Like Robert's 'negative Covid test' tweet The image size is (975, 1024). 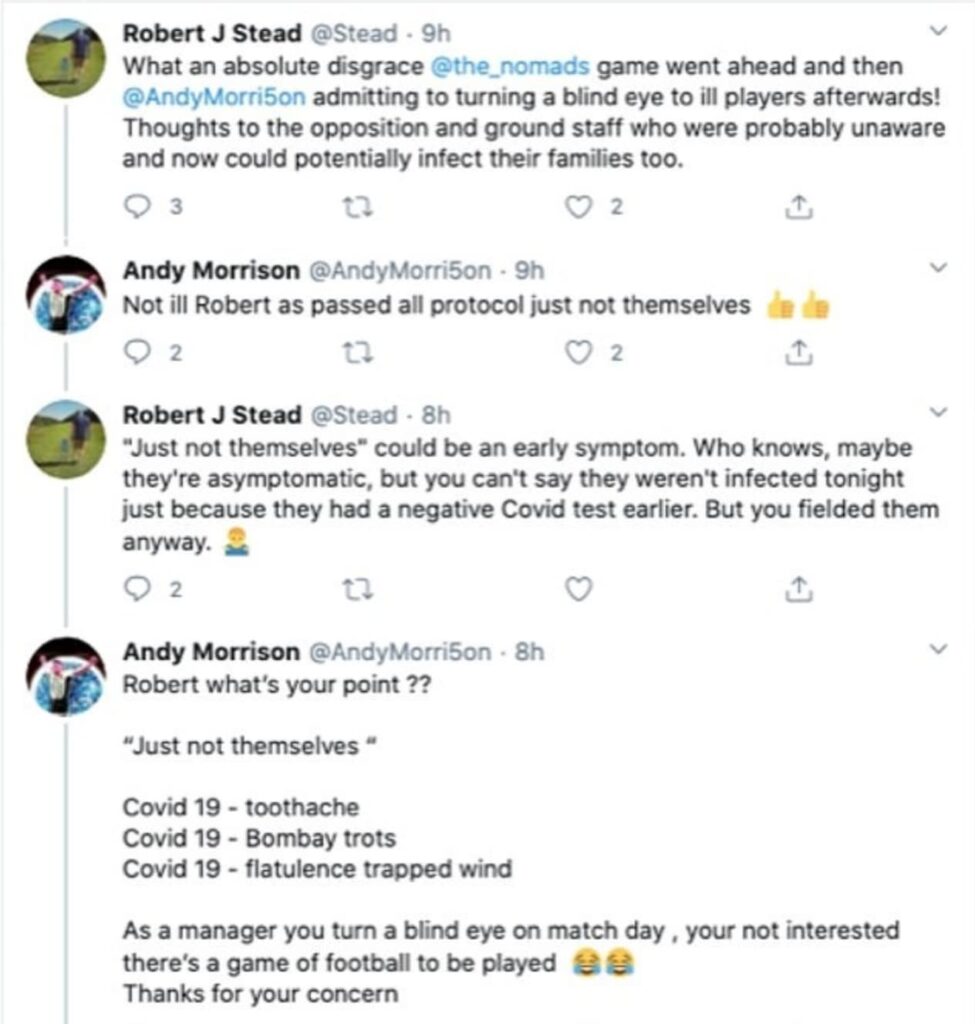pyautogui.click(x=579, y=590)
